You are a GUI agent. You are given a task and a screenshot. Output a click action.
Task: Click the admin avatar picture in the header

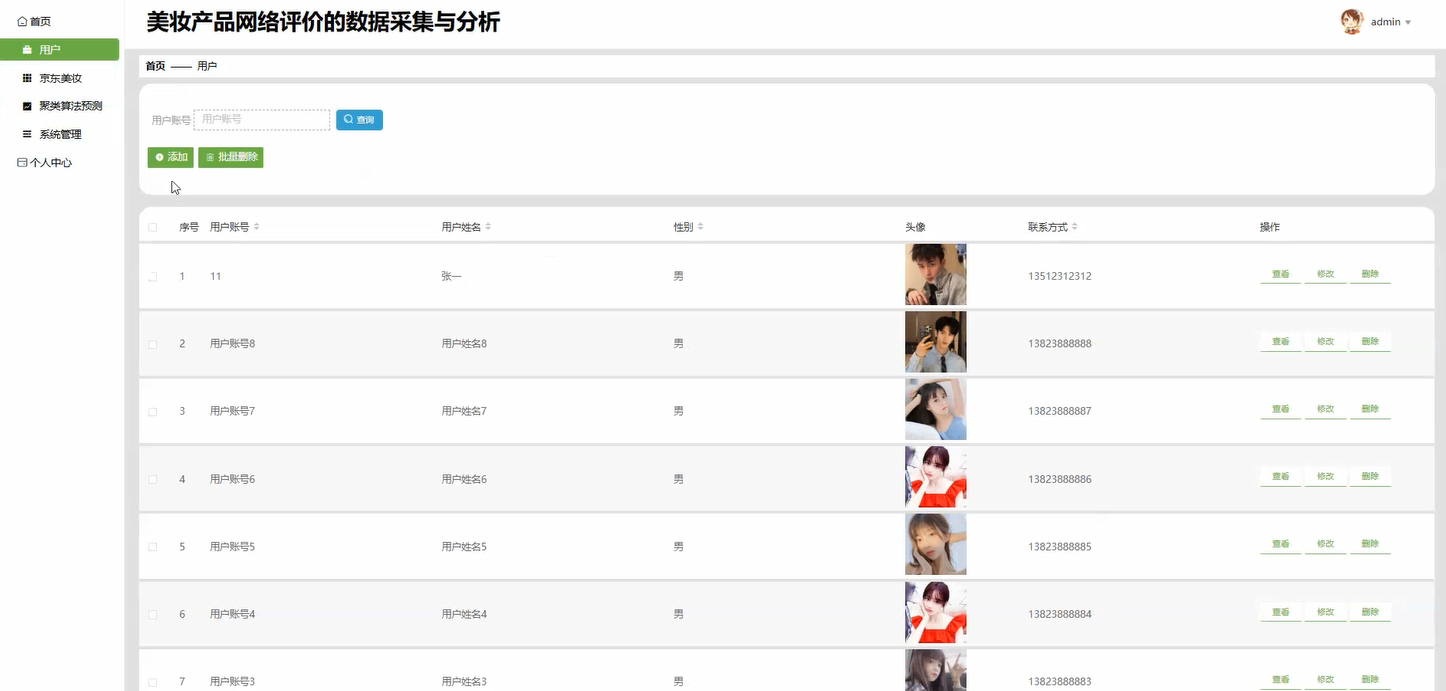[x=1352, y=22]
